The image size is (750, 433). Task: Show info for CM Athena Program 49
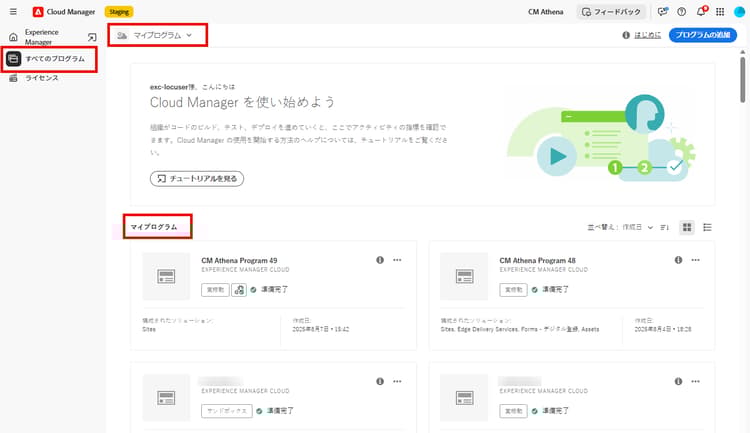[x=380, y=260]
